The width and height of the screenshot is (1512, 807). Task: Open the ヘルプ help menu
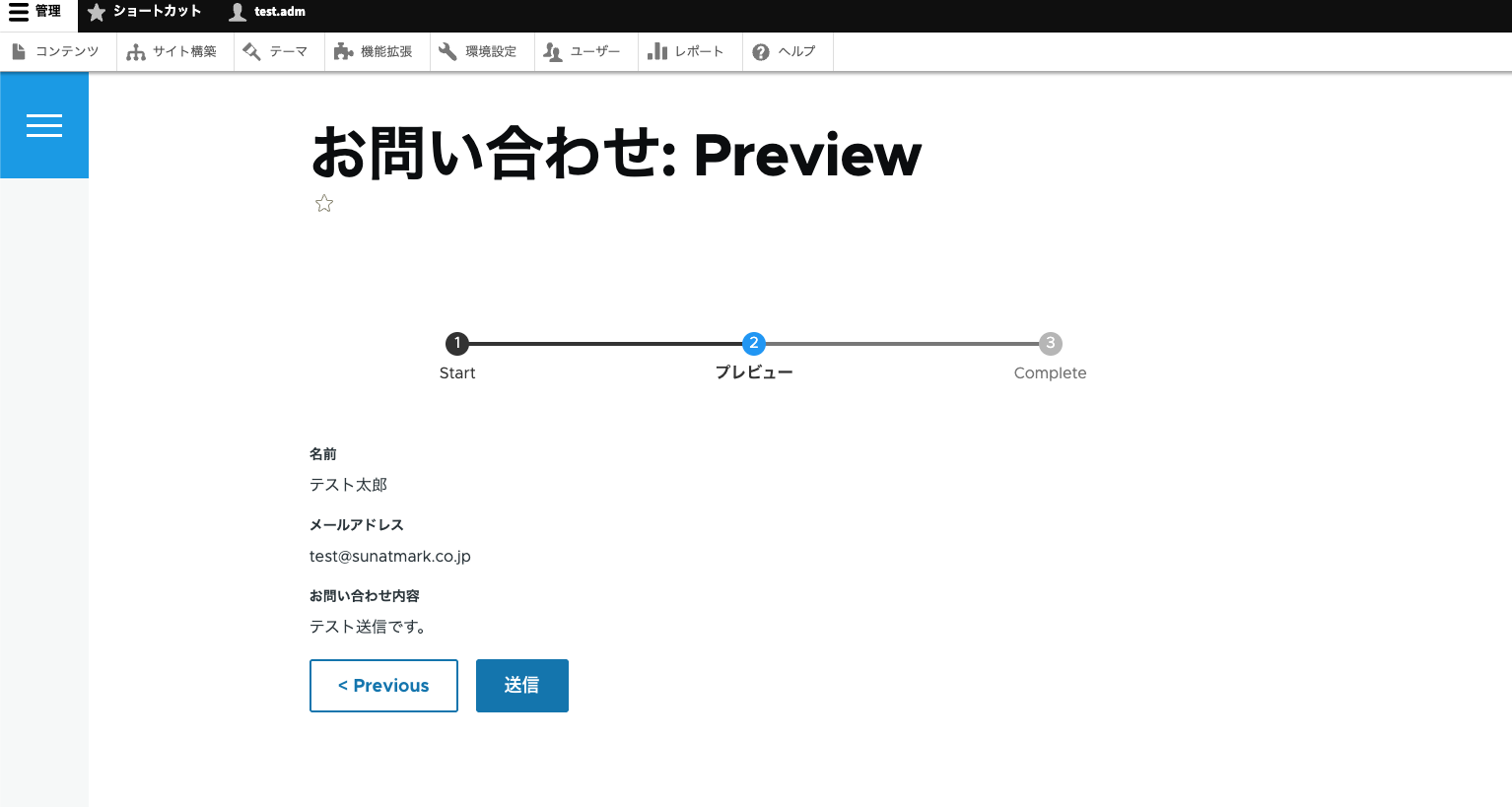[786, 51]
